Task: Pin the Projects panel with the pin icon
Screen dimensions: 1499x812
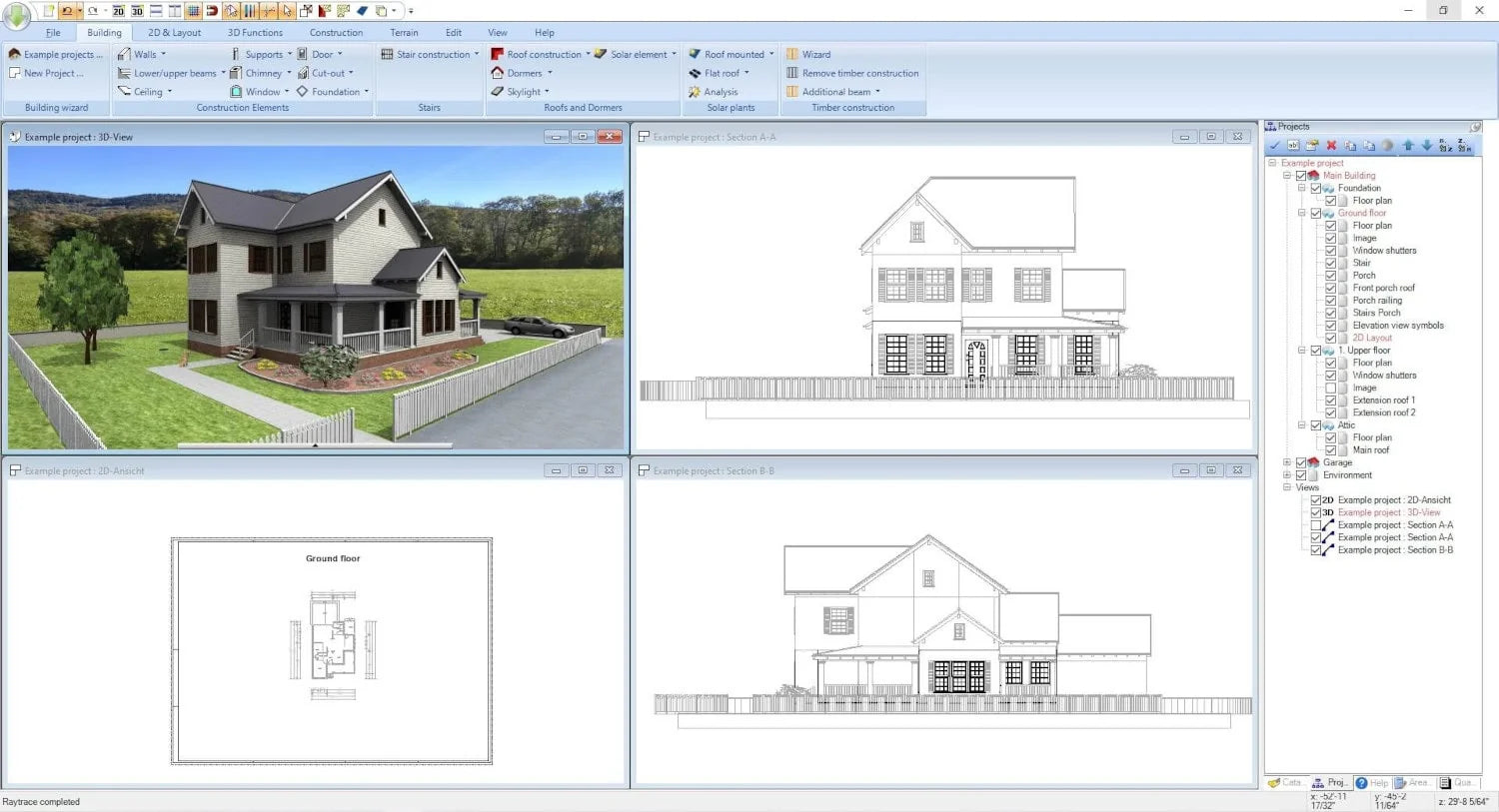Action: [1475, 127]
